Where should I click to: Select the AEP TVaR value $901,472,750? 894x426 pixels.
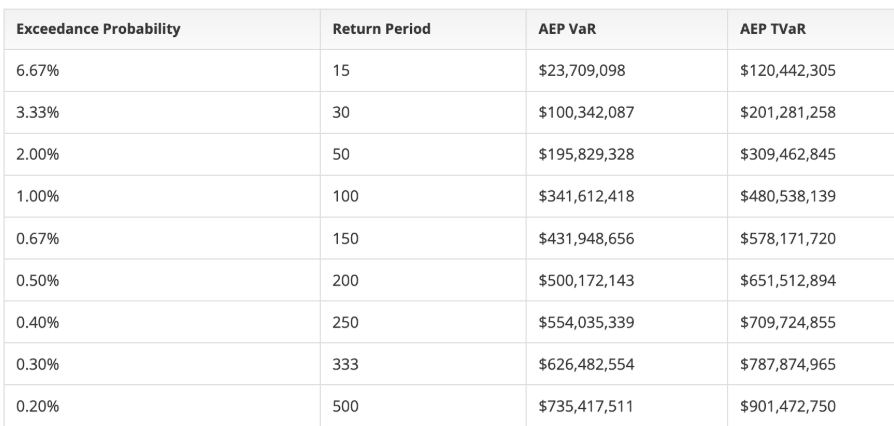tap(788, 407)
